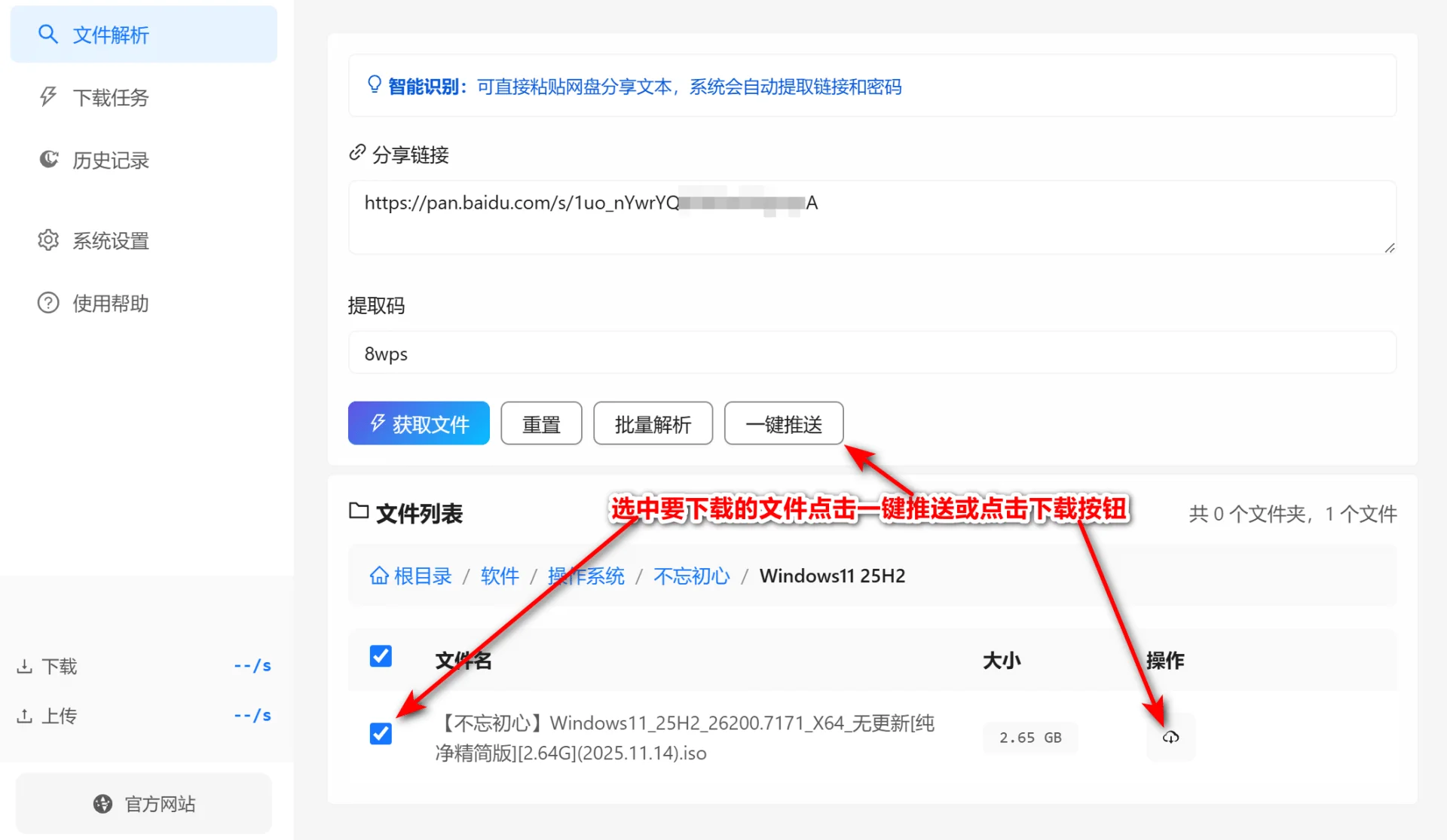Open the 下载任务 menu item
The width and height of the screenshot is (1447, 840).
(x=111, y=97)
